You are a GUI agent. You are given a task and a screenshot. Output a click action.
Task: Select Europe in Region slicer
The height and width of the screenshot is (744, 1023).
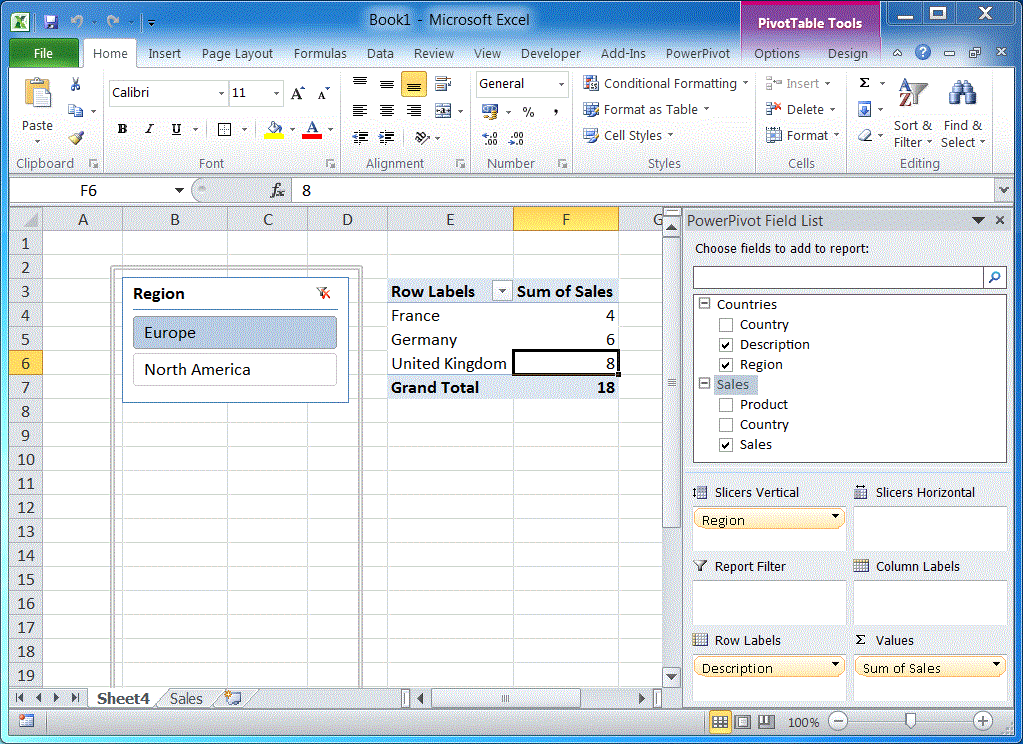click(x=235, y=333)
